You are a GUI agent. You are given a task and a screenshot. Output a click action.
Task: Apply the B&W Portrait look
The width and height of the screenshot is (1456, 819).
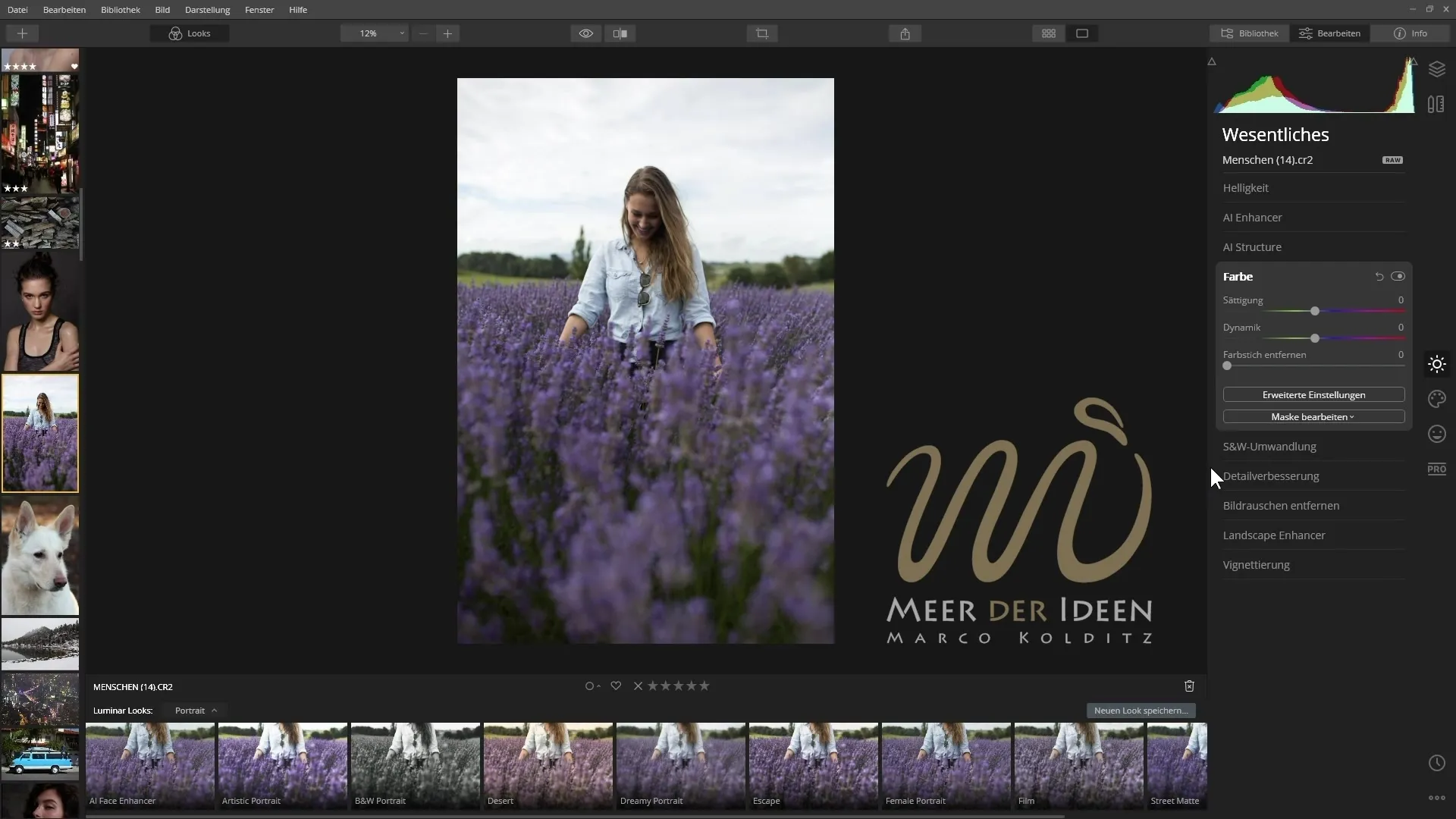pyautogui.click(x=416, y=766)
